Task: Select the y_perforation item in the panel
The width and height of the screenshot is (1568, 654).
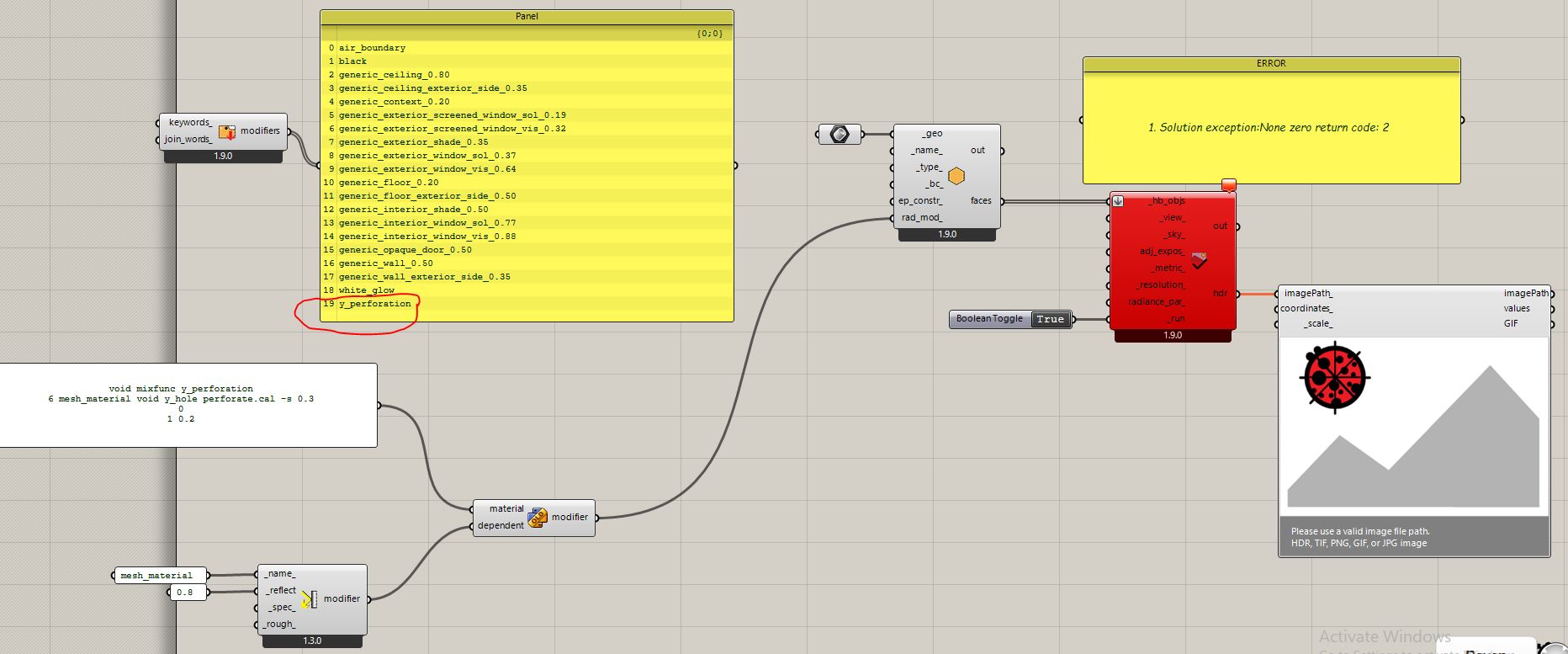Action: point(375,304)
